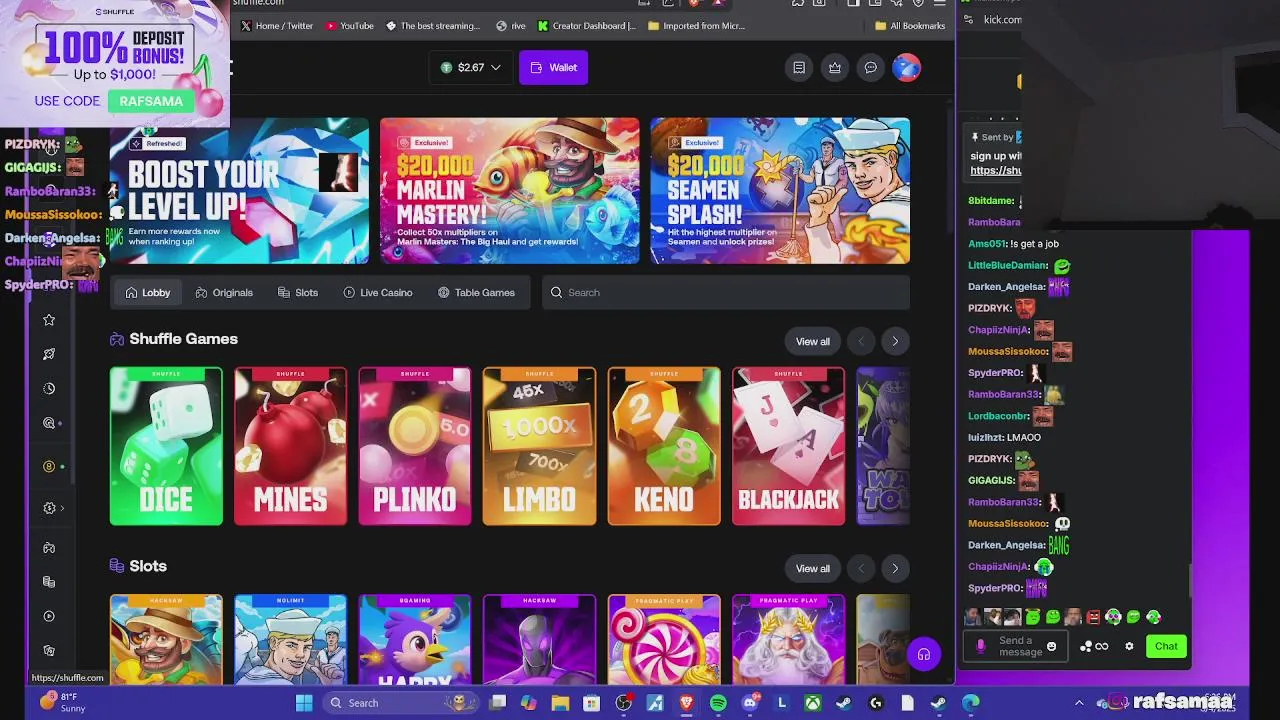Open File Explorer from the taskbar
Viewport: 1280px width, 720px height.
point(560,703)
